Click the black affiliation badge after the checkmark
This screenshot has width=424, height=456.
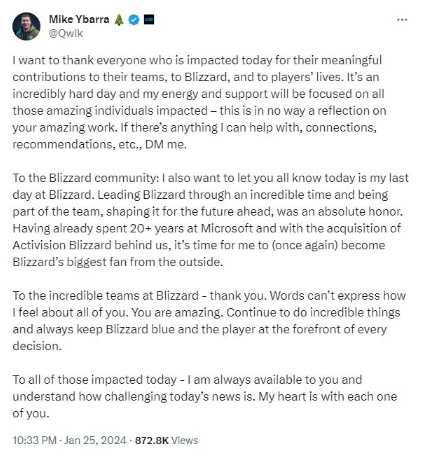(x=149, y=20)
